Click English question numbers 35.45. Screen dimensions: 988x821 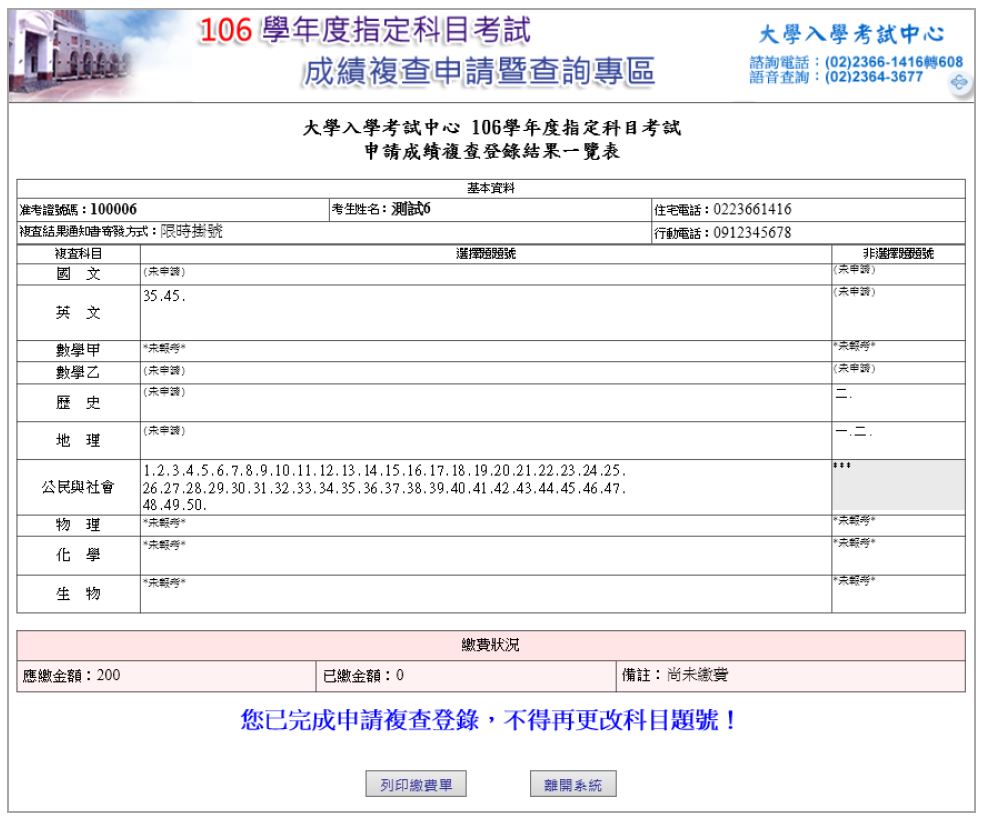click(164, 296)
